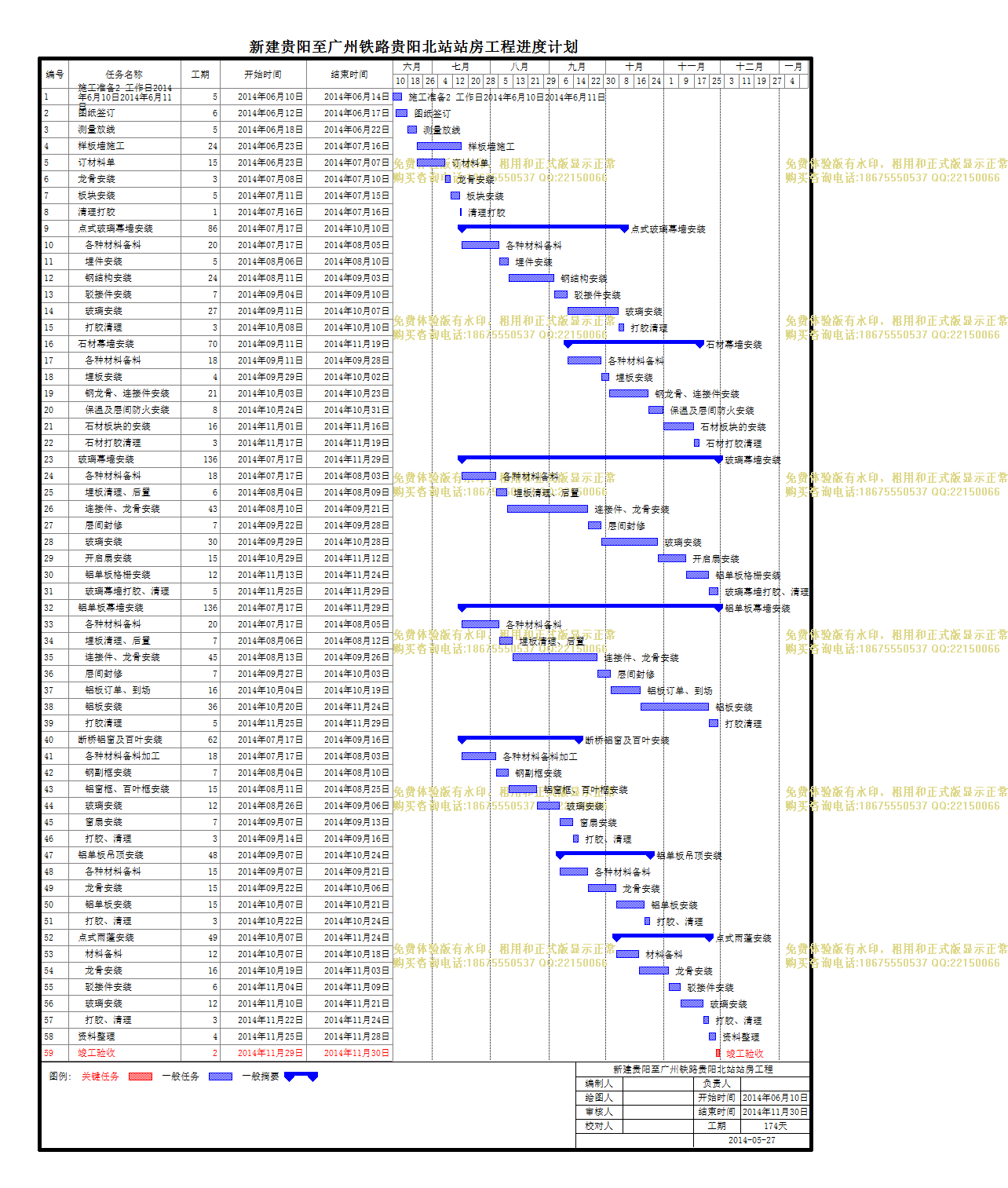Select the 八月 month header in the timeline
The height and width of the screenshot is (1188, 1008).
519,67
